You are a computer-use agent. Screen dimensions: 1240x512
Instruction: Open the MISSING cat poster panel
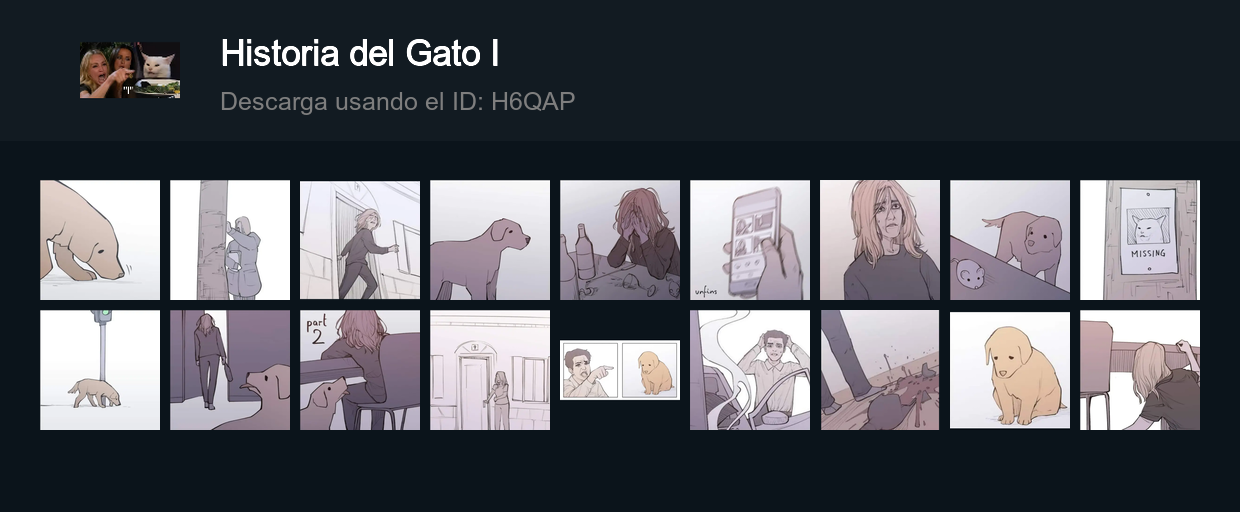tap(1140, 240)
